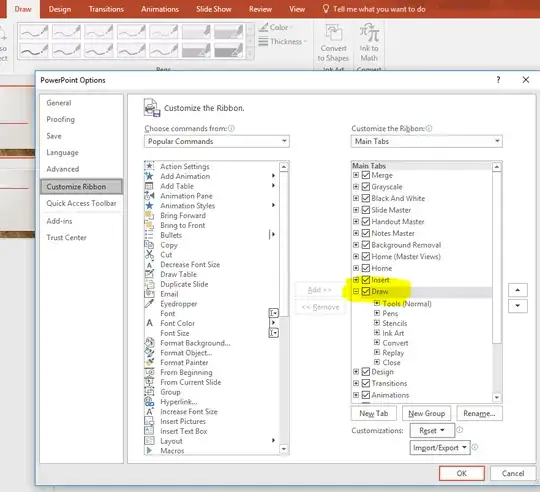Screen dimensions: 540x492
Task: Open the Customize the Ribbon Main Tabs dropdown
Action: coord(426,141)
